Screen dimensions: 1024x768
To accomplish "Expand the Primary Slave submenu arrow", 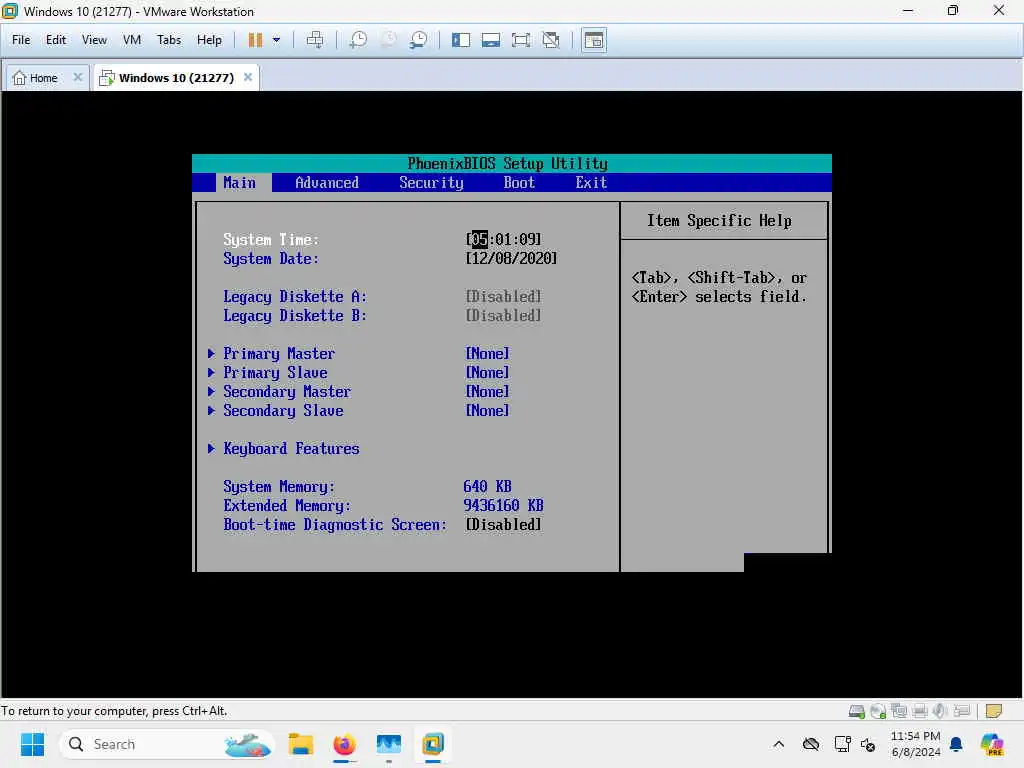I will [211, 372].
